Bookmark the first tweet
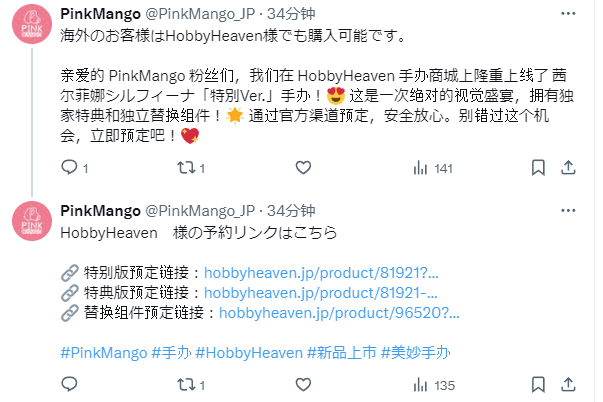Viewport: 603px width, 402px height. (538, 168)
